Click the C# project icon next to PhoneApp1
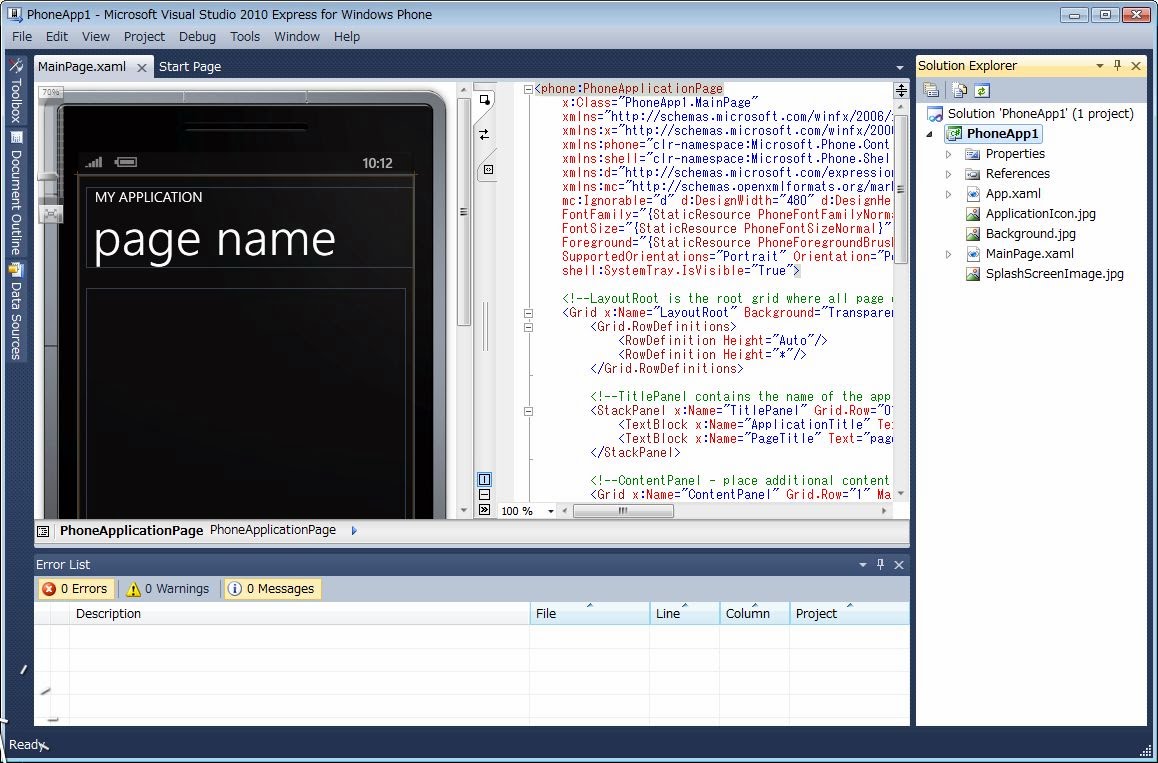1158x763 pixels. point(954,134)
